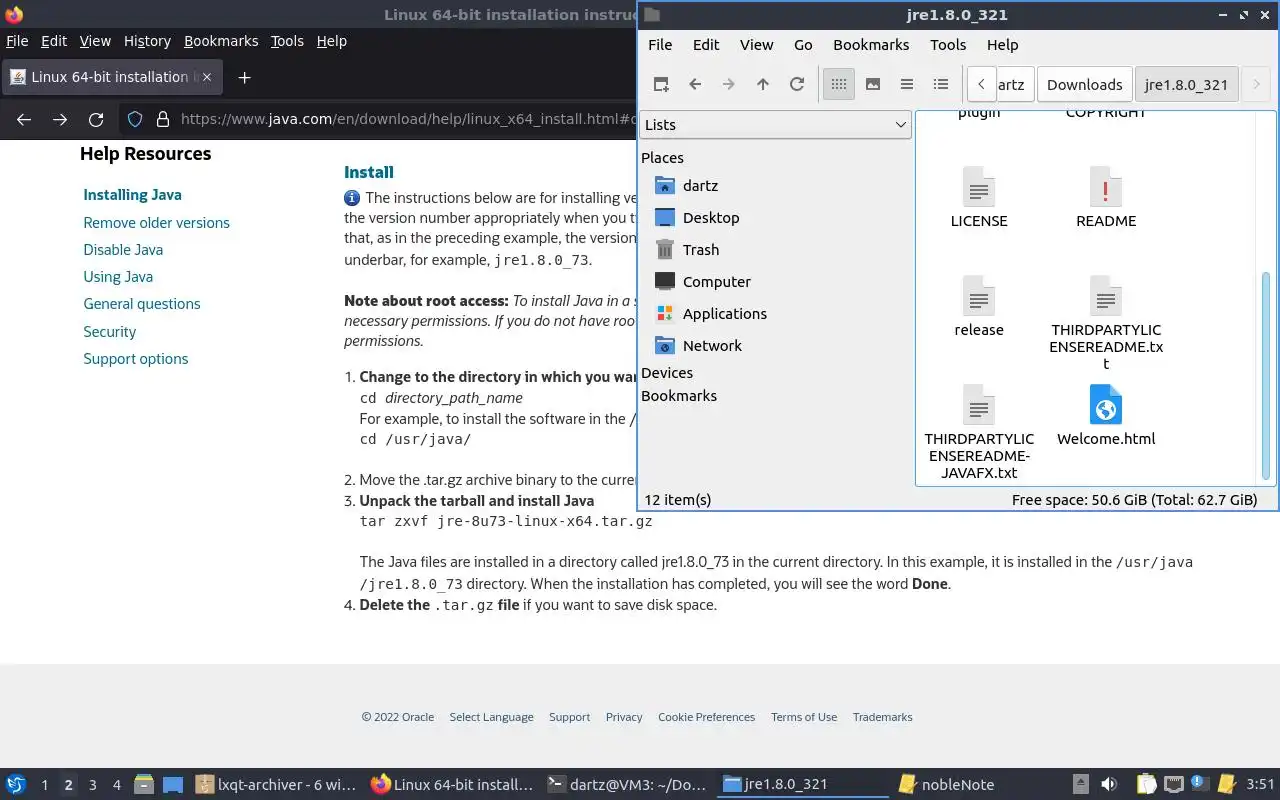Screen dimensions: 1280x800
Task: Click the tracking protection shield icon
Action: point(135,120)
